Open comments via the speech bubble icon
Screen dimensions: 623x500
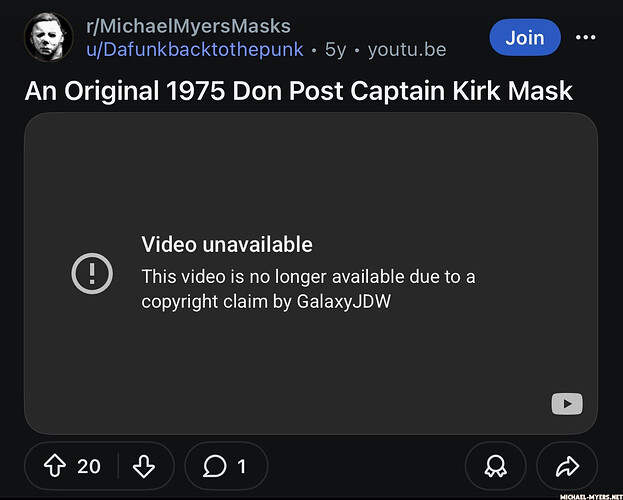click(x=215, y=466)
